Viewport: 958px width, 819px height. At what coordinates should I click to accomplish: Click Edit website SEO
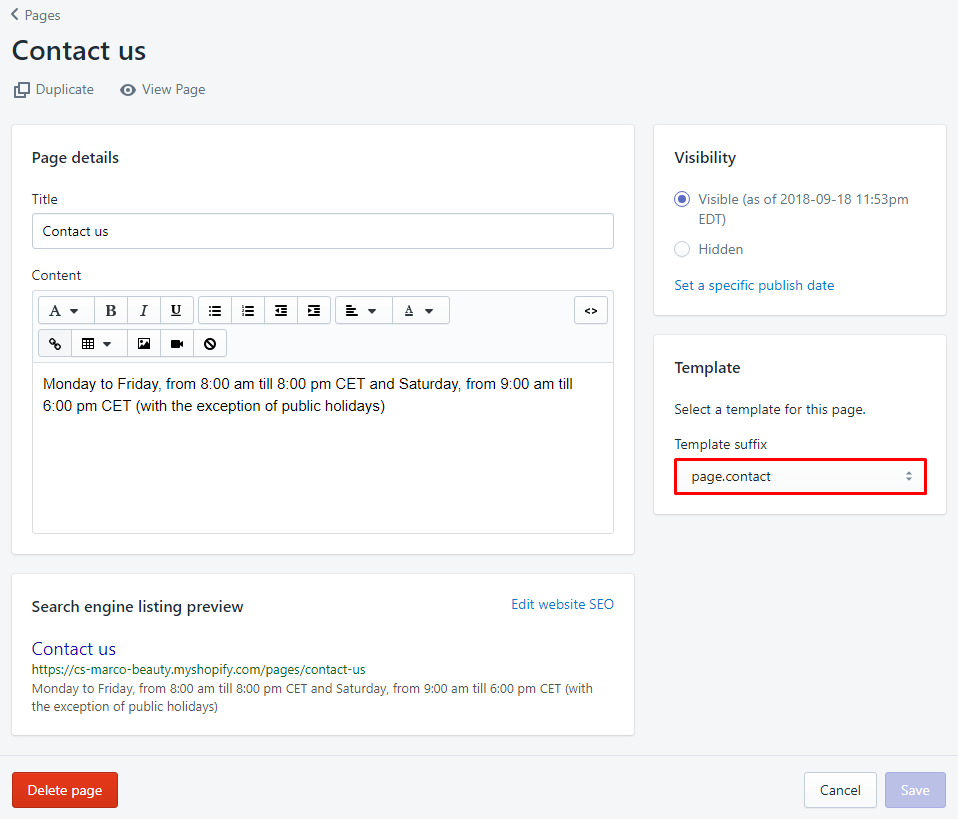pos(562,604)
